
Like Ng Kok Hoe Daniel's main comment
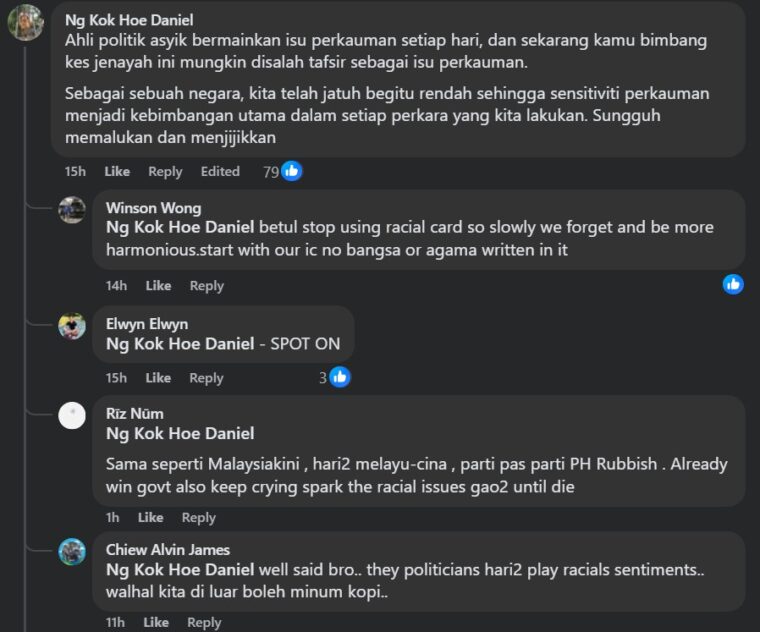[117, 172]
